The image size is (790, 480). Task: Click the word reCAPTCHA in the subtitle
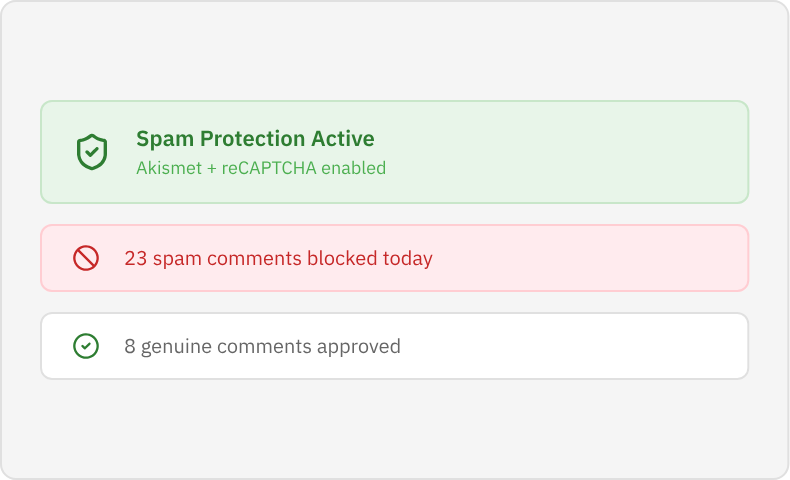(x=269, y=168)
